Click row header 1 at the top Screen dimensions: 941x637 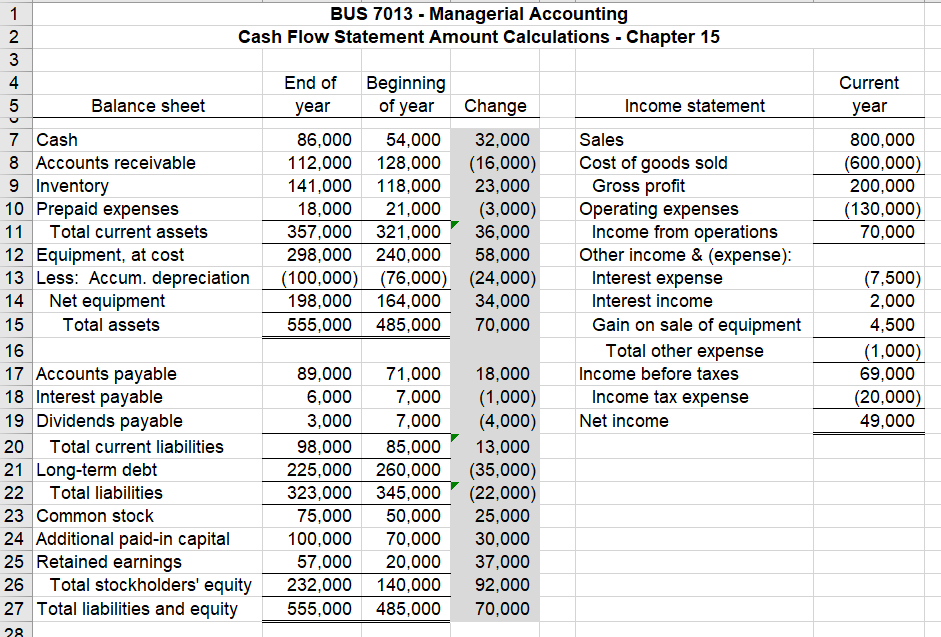point(14,14)
